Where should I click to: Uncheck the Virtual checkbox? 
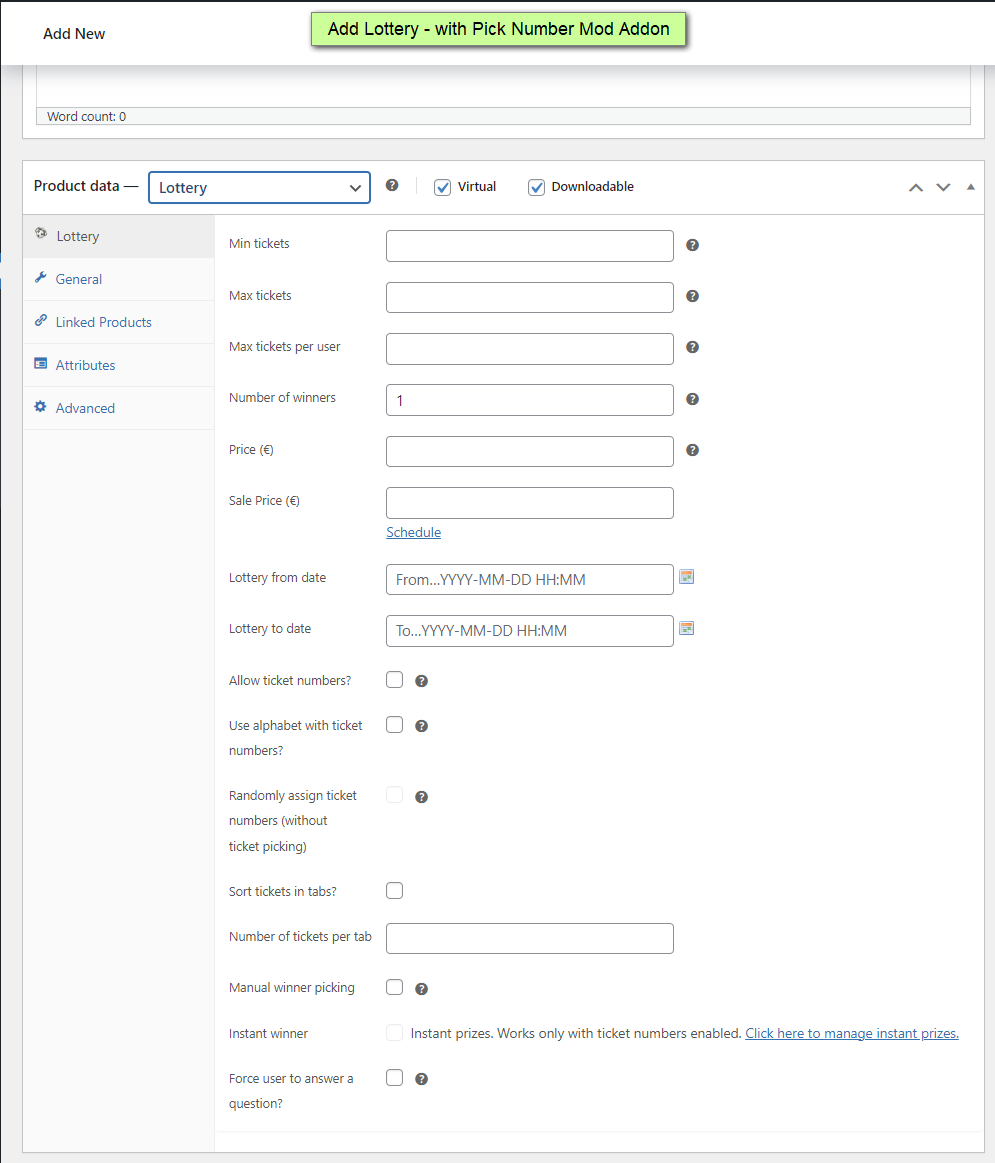[x=443, y=187]
